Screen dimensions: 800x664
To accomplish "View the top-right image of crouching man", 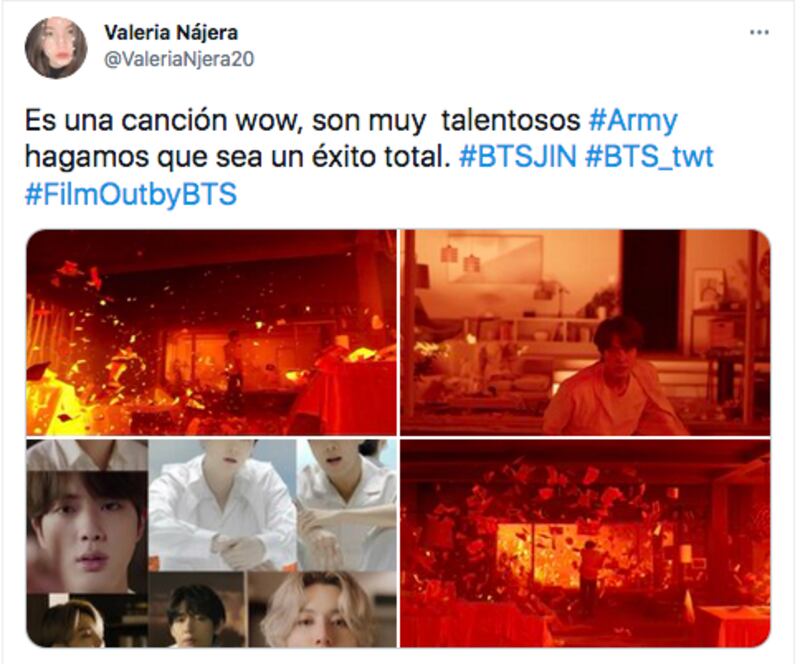I will (x=585, y=332).
